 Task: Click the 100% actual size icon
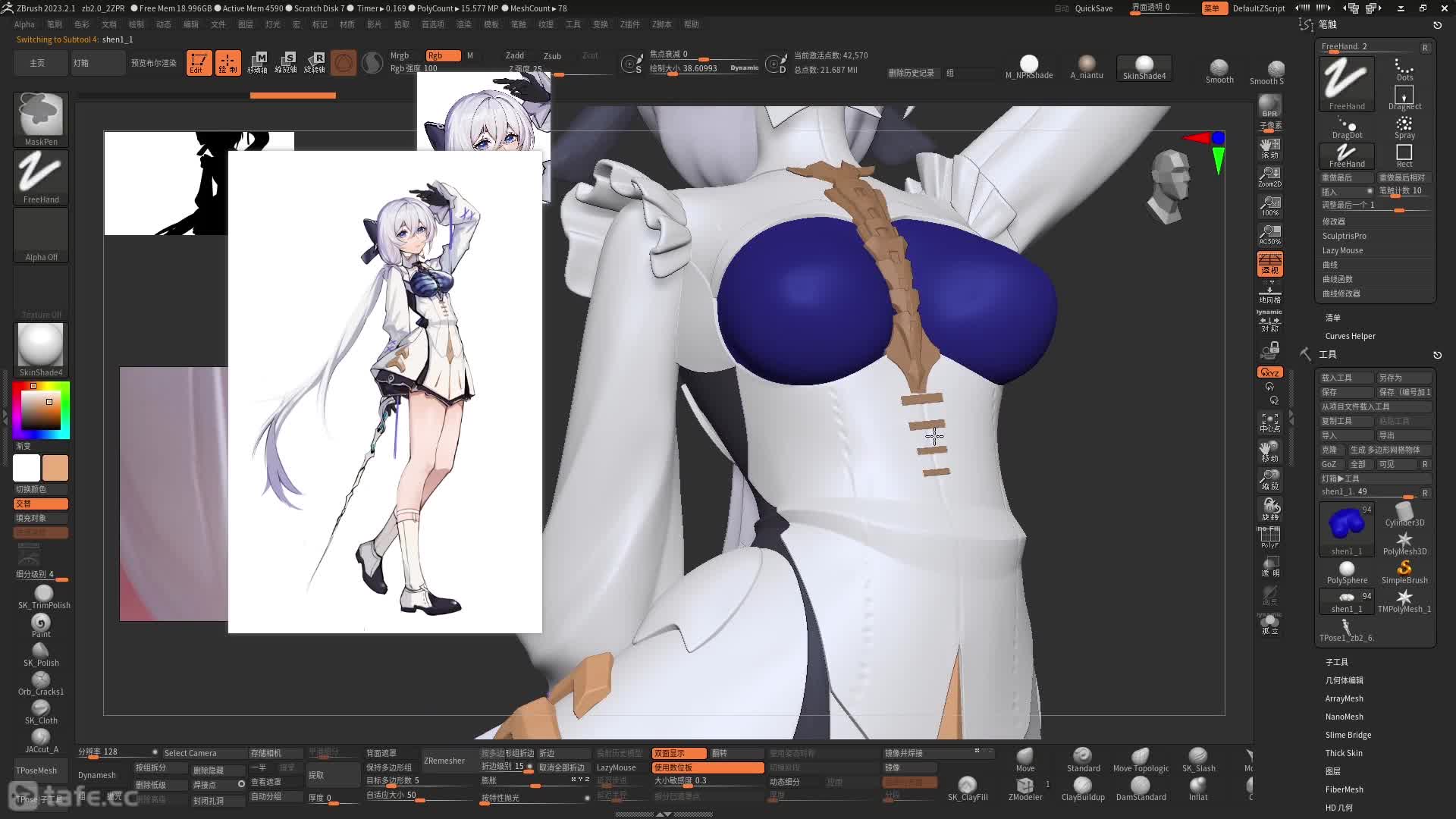[1270, 206]
